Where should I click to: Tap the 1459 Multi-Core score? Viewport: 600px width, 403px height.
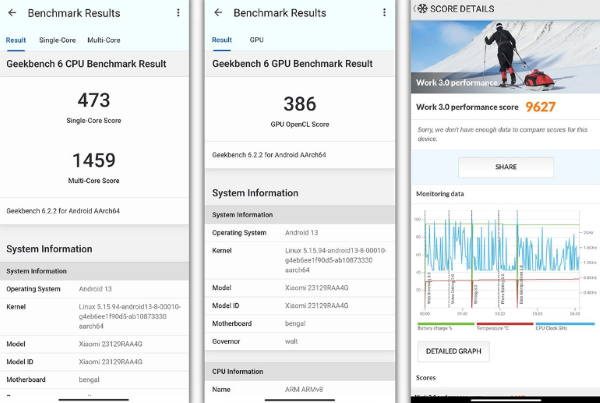94,160
